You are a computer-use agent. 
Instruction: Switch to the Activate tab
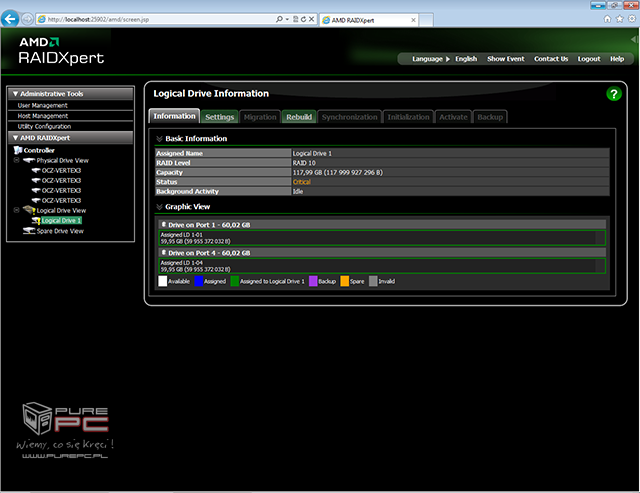453,117
